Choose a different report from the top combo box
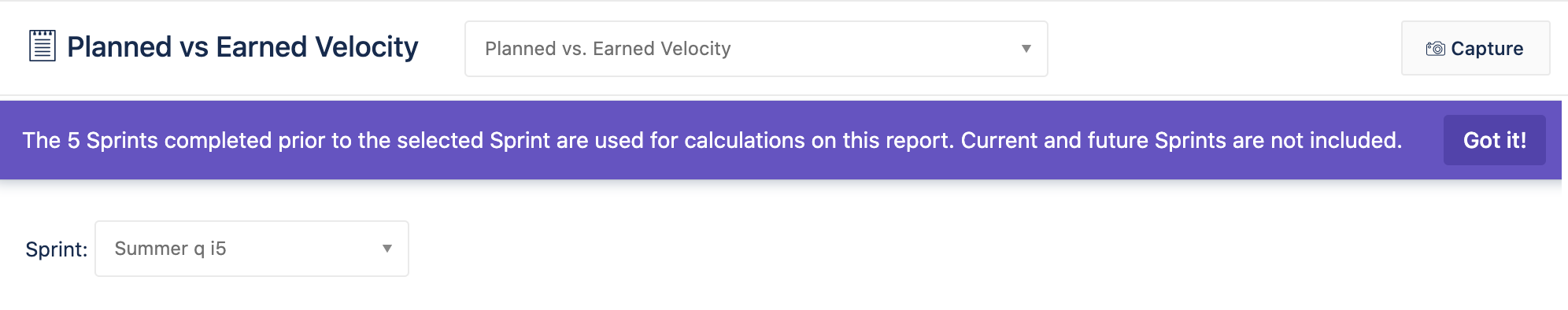The width and height of the screenshot is (1568, 310). pyautogui.click(x=756, y=49)
